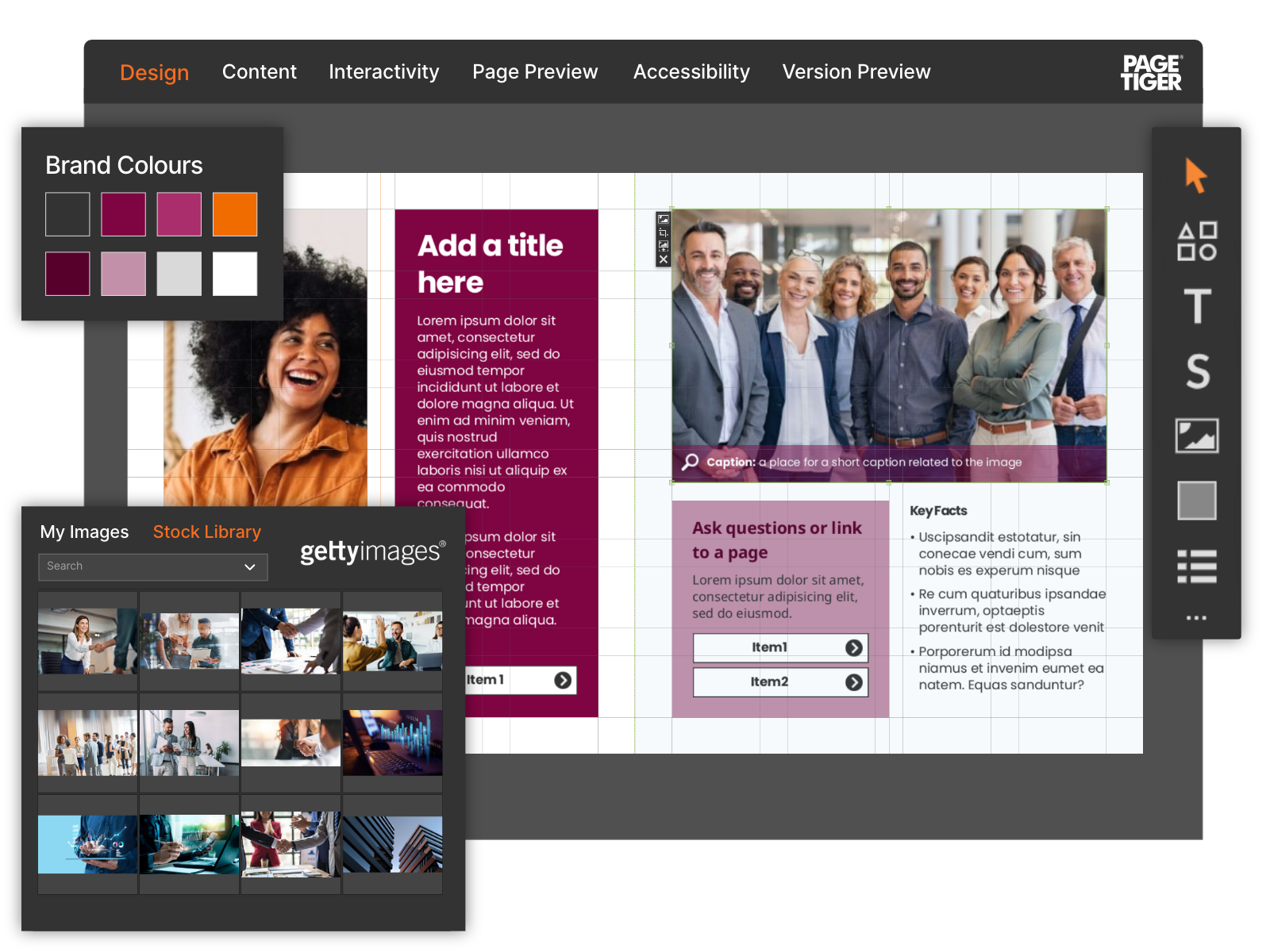
Task: Click the arrow icon on Item1 button
Action: pyautogui.click(x=854, y=648)
